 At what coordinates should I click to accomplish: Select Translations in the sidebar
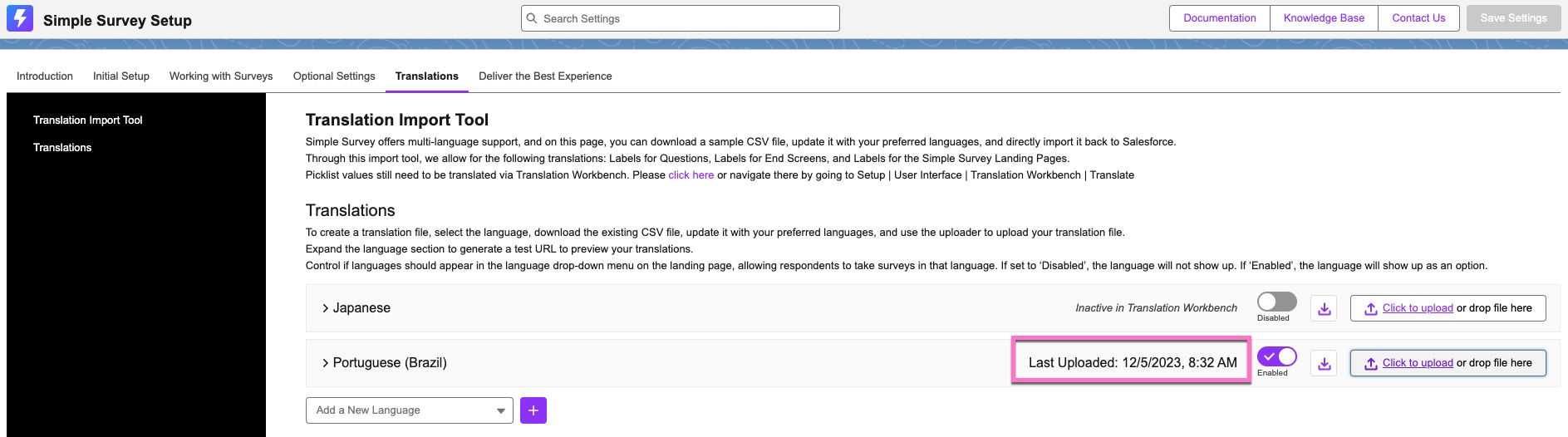coord(62,148)
